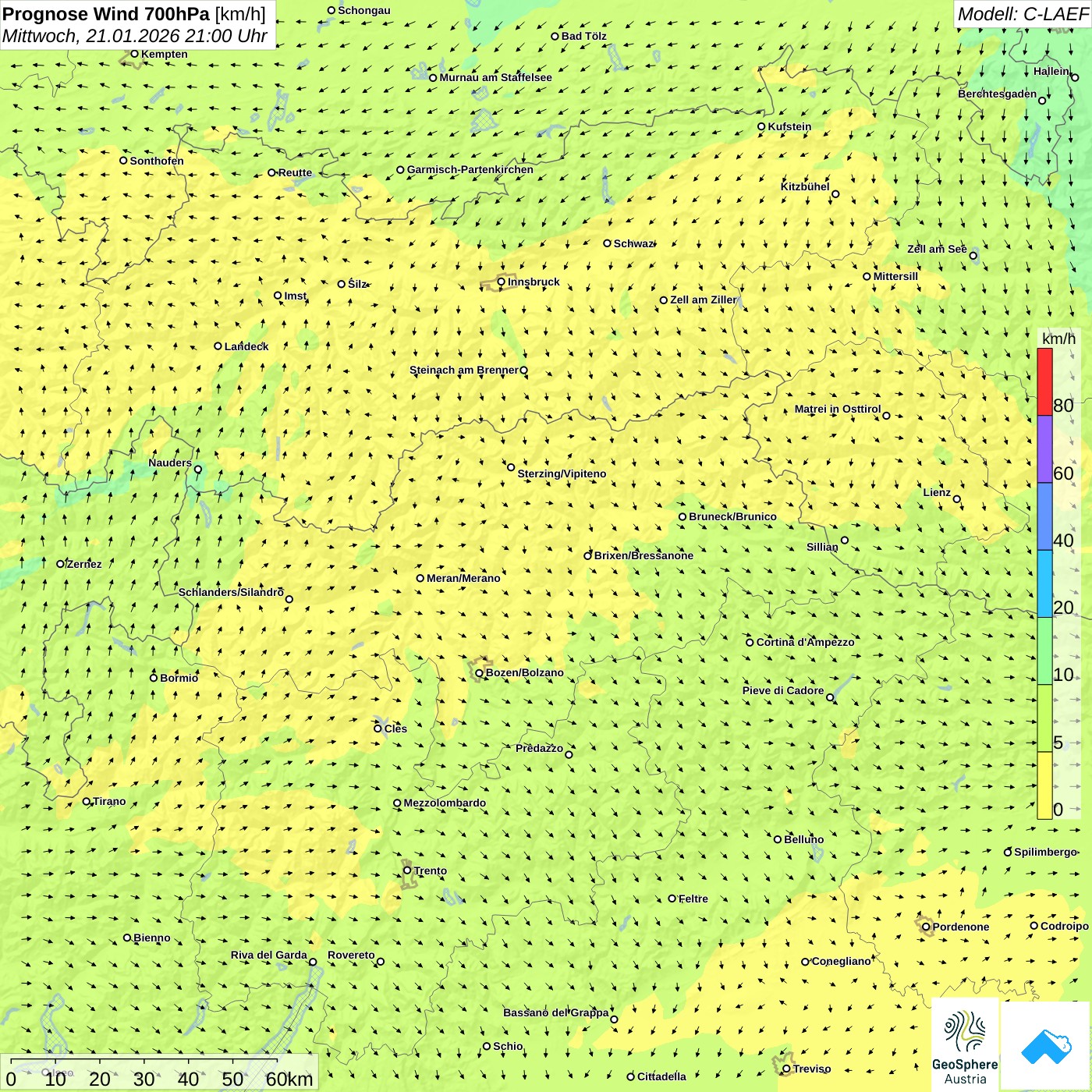The image size is (1092, 1092).
Task: Click the 'Reutte' label
Action: pyautogui.click(x=295, y=172)
